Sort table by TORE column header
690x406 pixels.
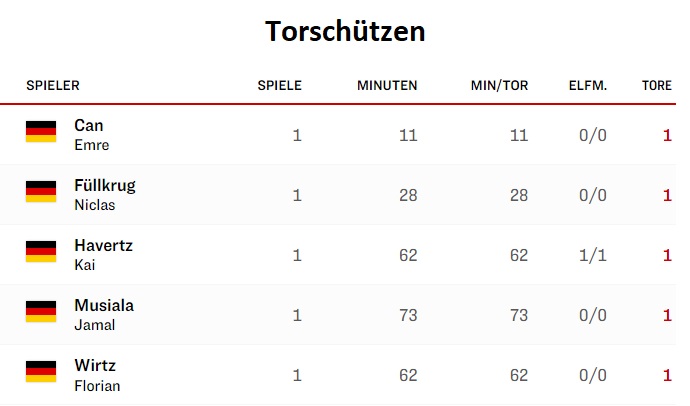coord(657,85)
